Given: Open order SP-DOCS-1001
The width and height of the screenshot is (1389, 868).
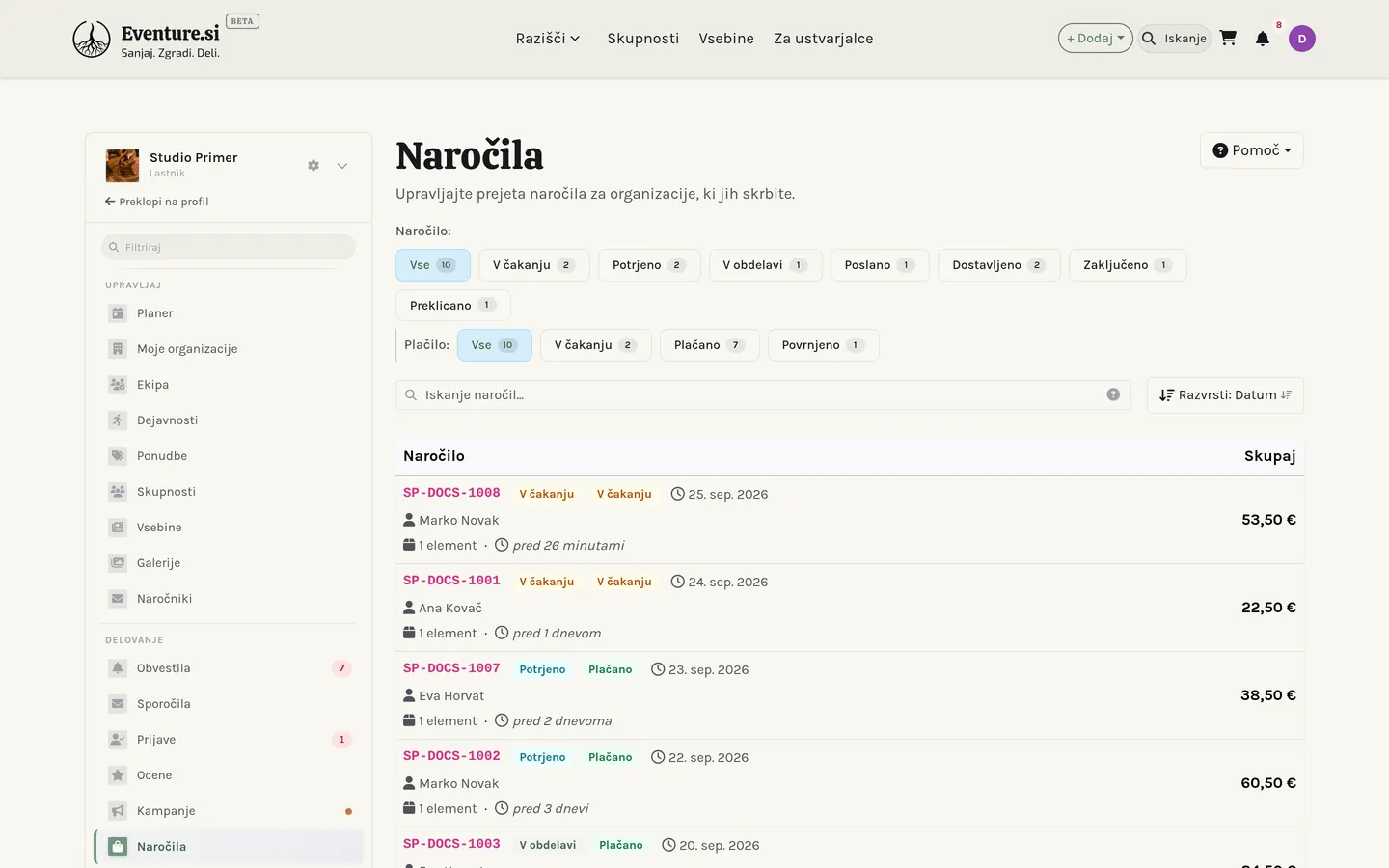Looking at the screenshot, I should coord(451,581).
